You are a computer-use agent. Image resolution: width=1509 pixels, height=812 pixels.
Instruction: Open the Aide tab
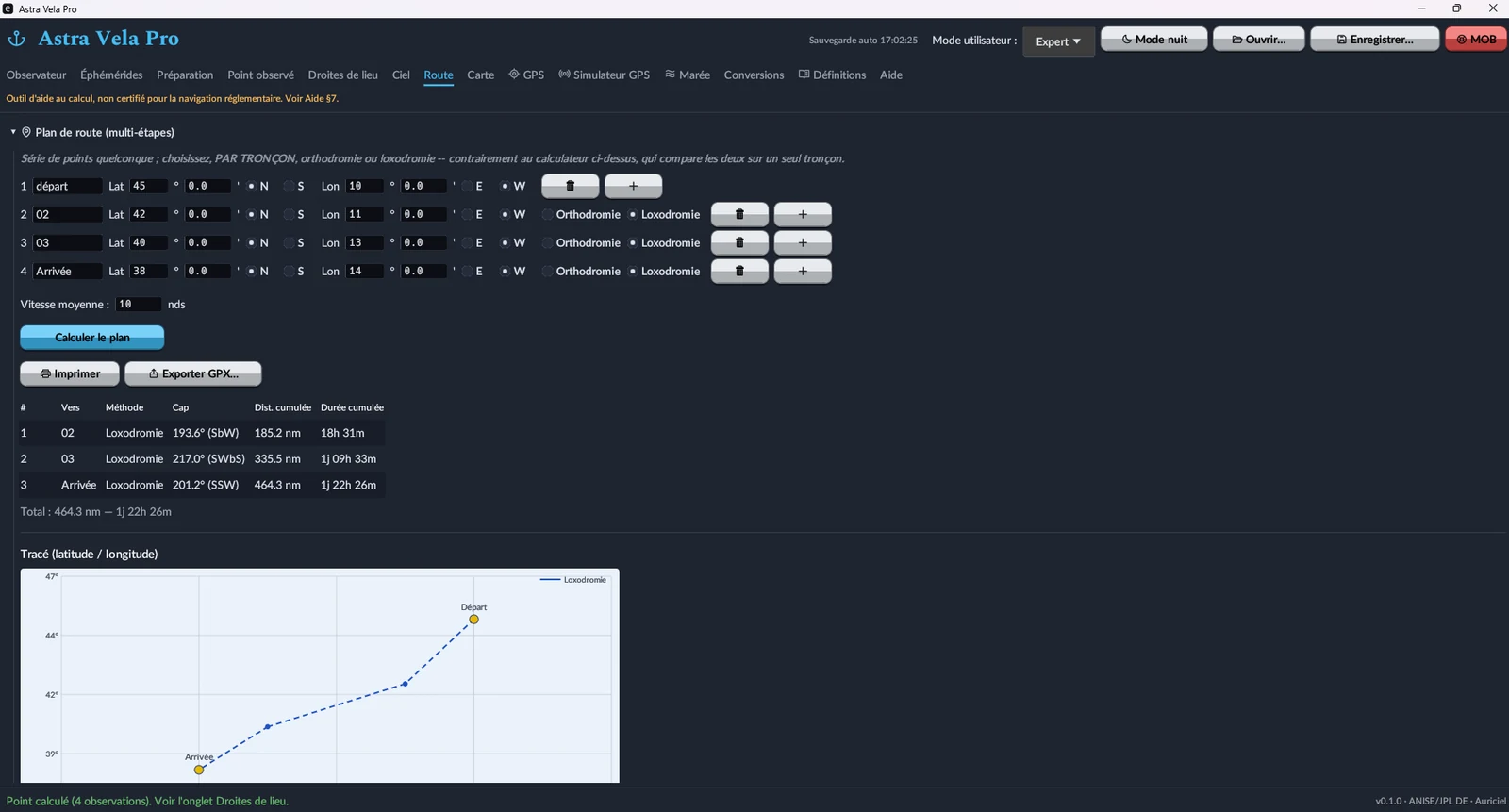pos(891,75)
